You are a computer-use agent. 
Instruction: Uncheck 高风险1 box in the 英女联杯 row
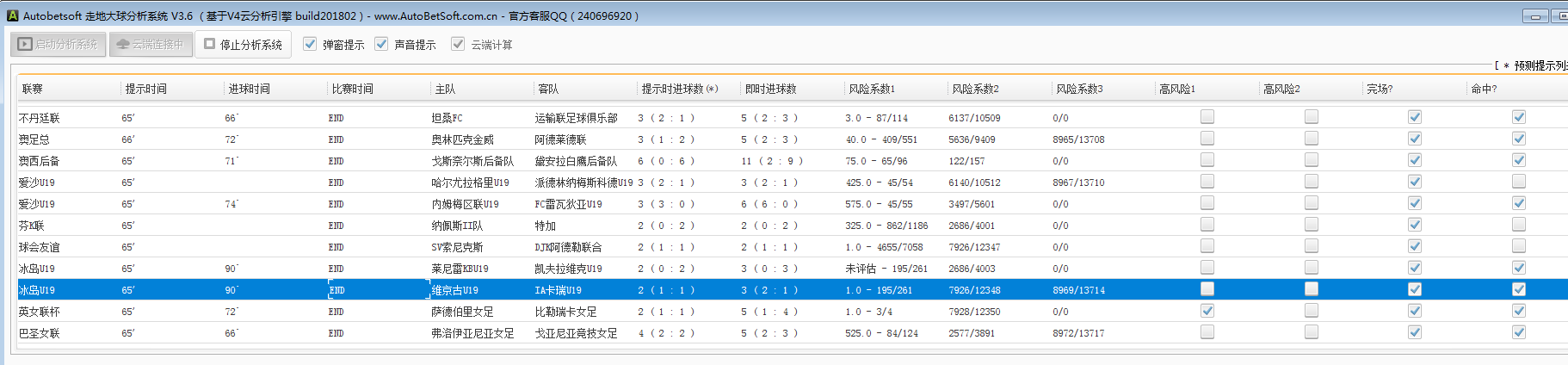[x=1207, y=311]
